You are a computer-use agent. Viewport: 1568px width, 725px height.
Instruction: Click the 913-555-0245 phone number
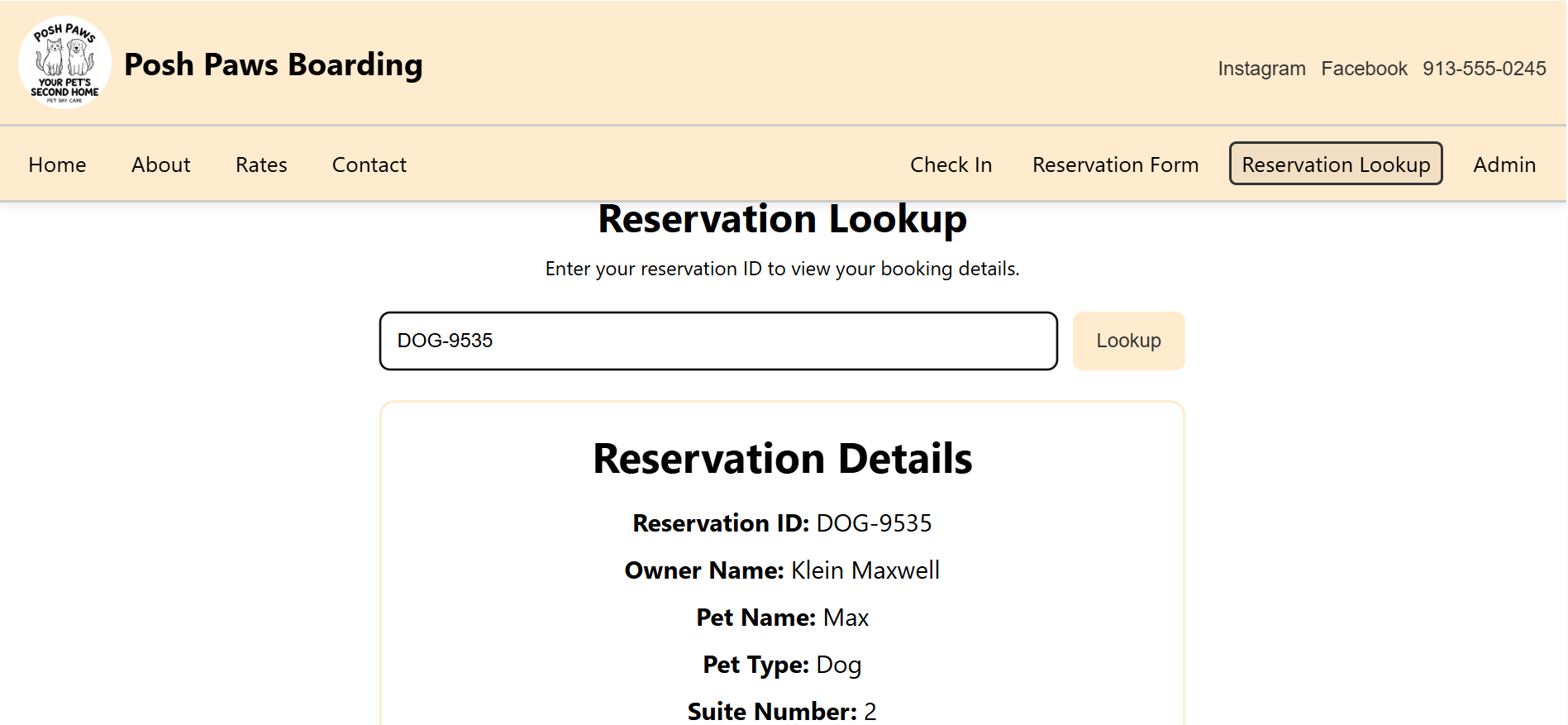point(1484,69)
